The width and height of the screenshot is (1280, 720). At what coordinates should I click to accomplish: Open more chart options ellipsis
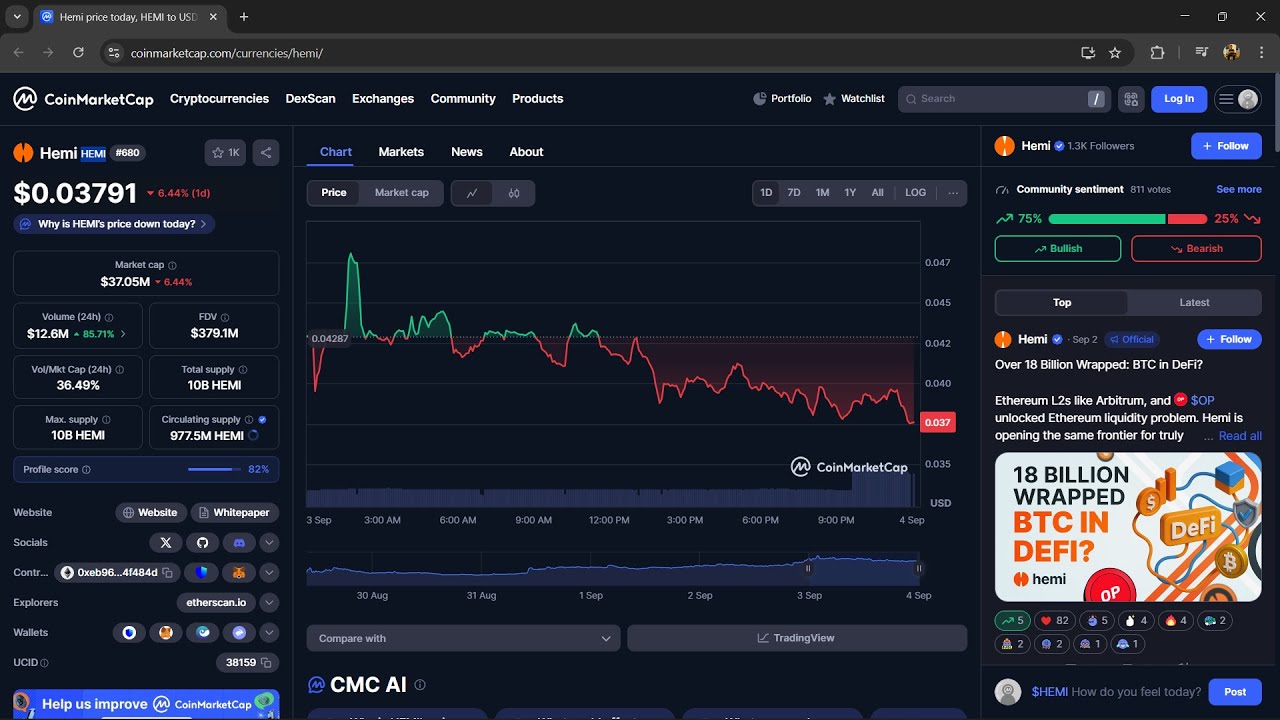[x=953, y=193]
